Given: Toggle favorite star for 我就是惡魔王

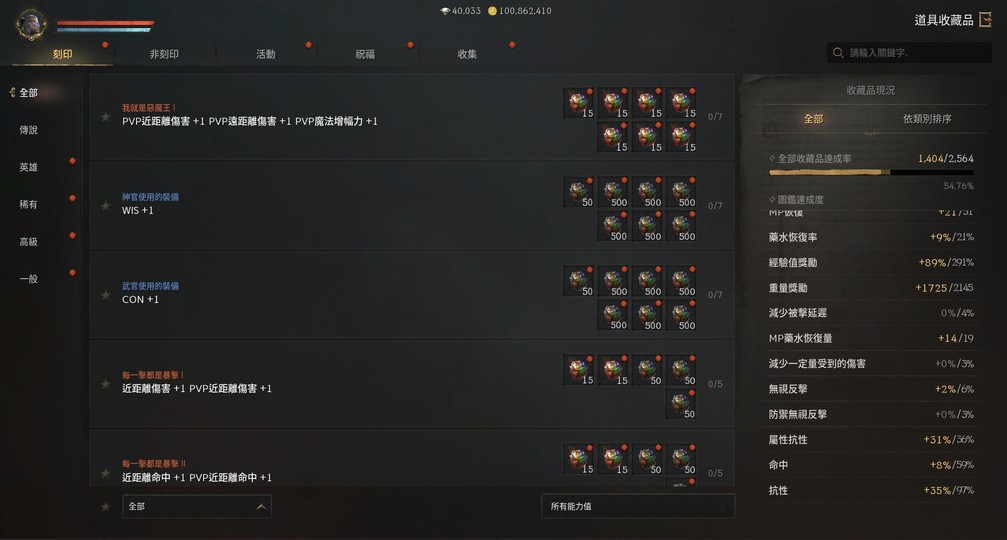Looking at the screenshot, I should point(105,117).
